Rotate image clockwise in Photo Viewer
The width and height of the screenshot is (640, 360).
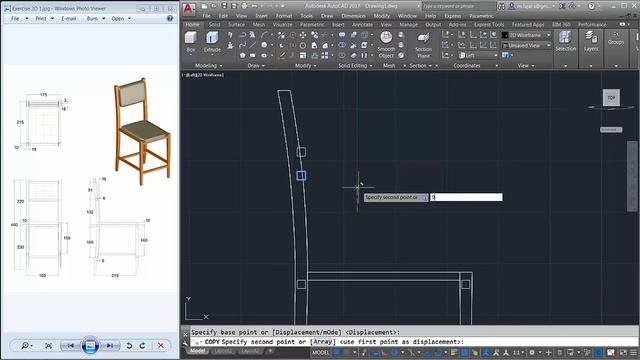142,346
